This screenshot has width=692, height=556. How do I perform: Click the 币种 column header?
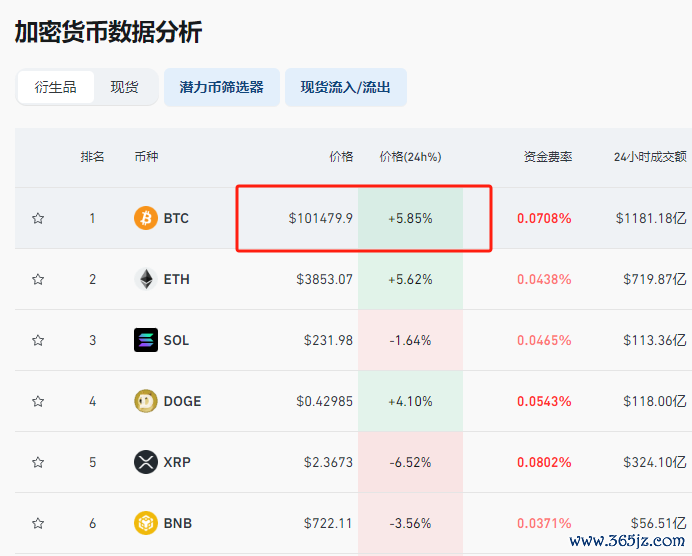click(x=146, y=157)
